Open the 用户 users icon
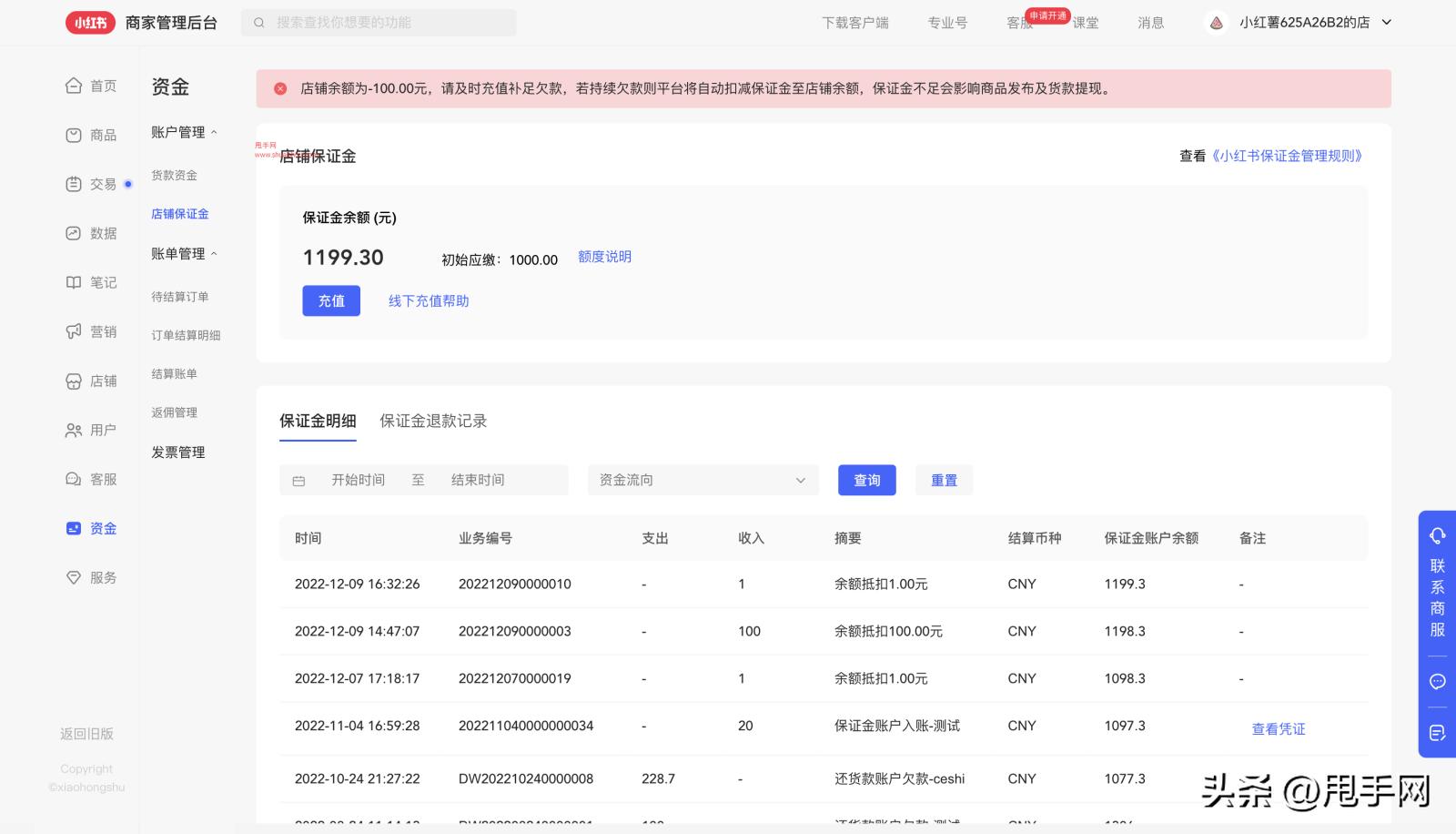This screenshot has height=834, width=1456. 75,430
